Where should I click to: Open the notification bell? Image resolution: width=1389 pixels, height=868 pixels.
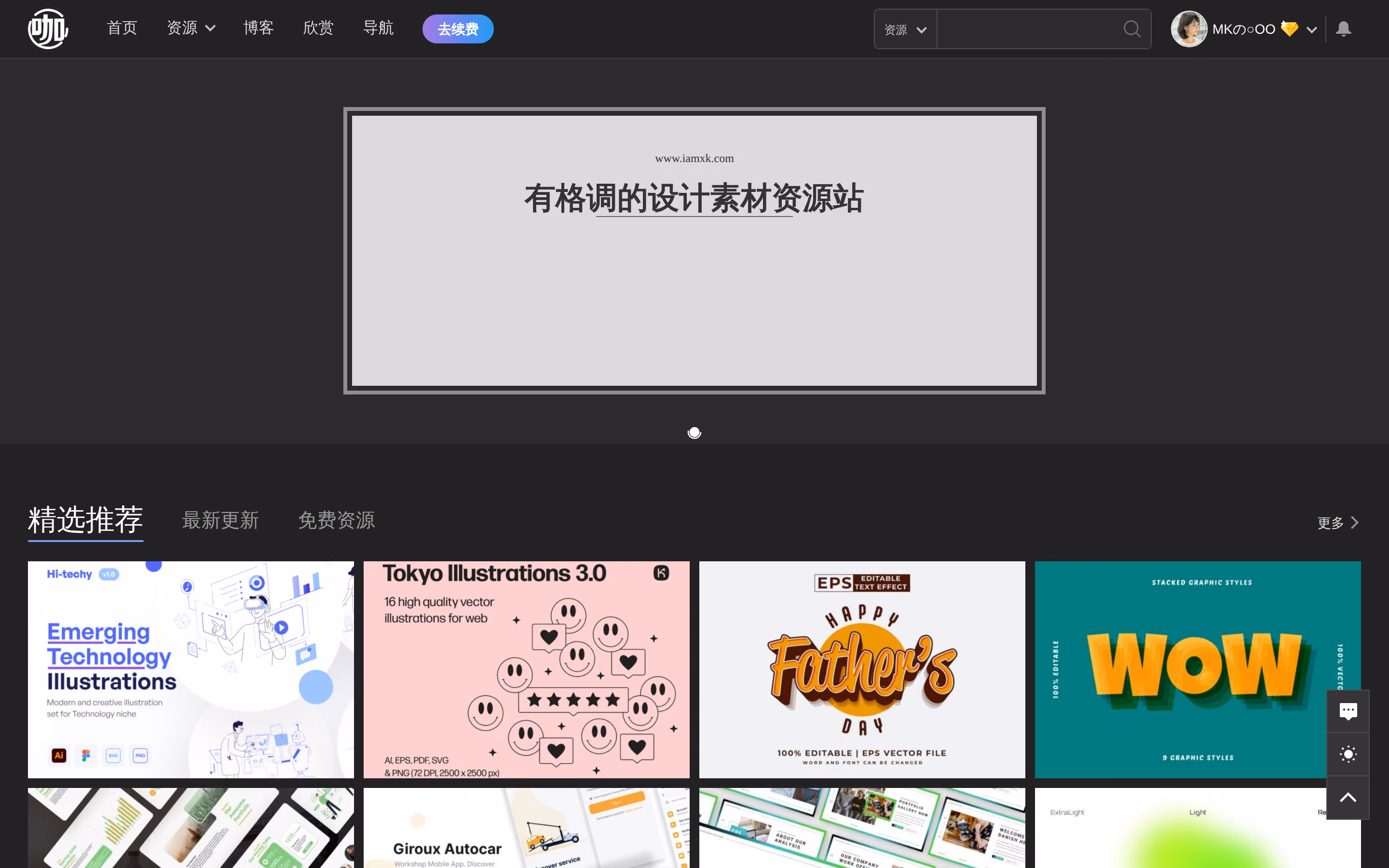tap(1343, 29)
